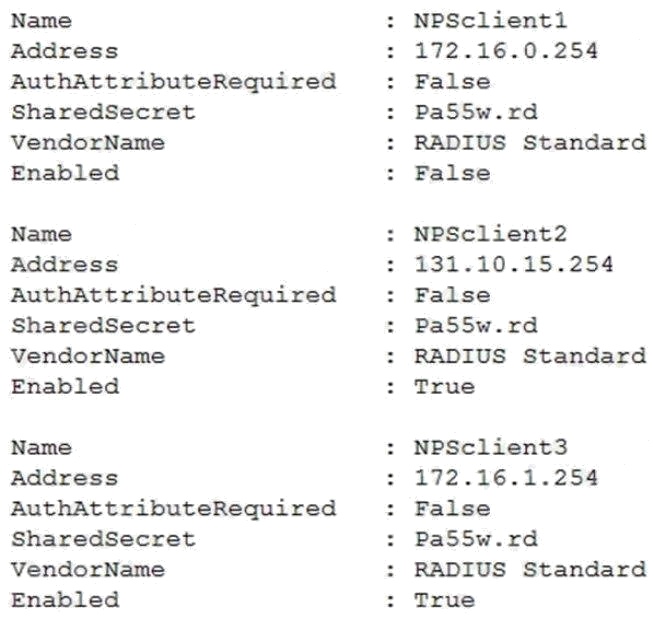
Task: Click the first AuthAttributeRequired label
Action: coord(174,83)
